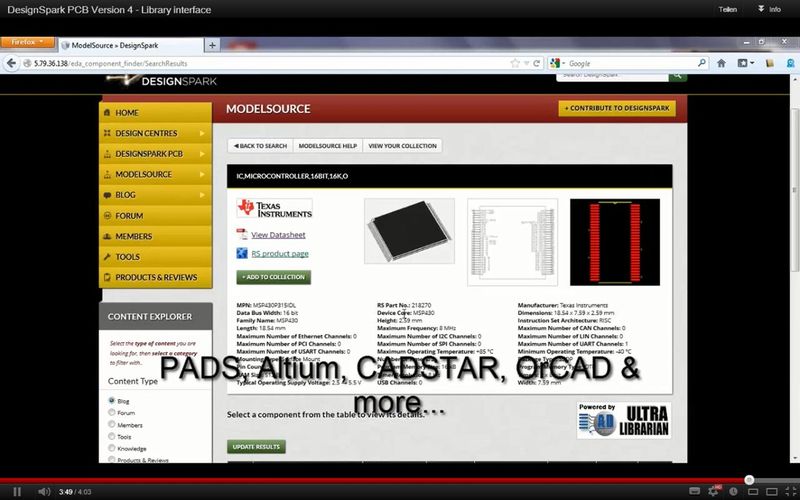Open a new browser tab

[212, 45]
